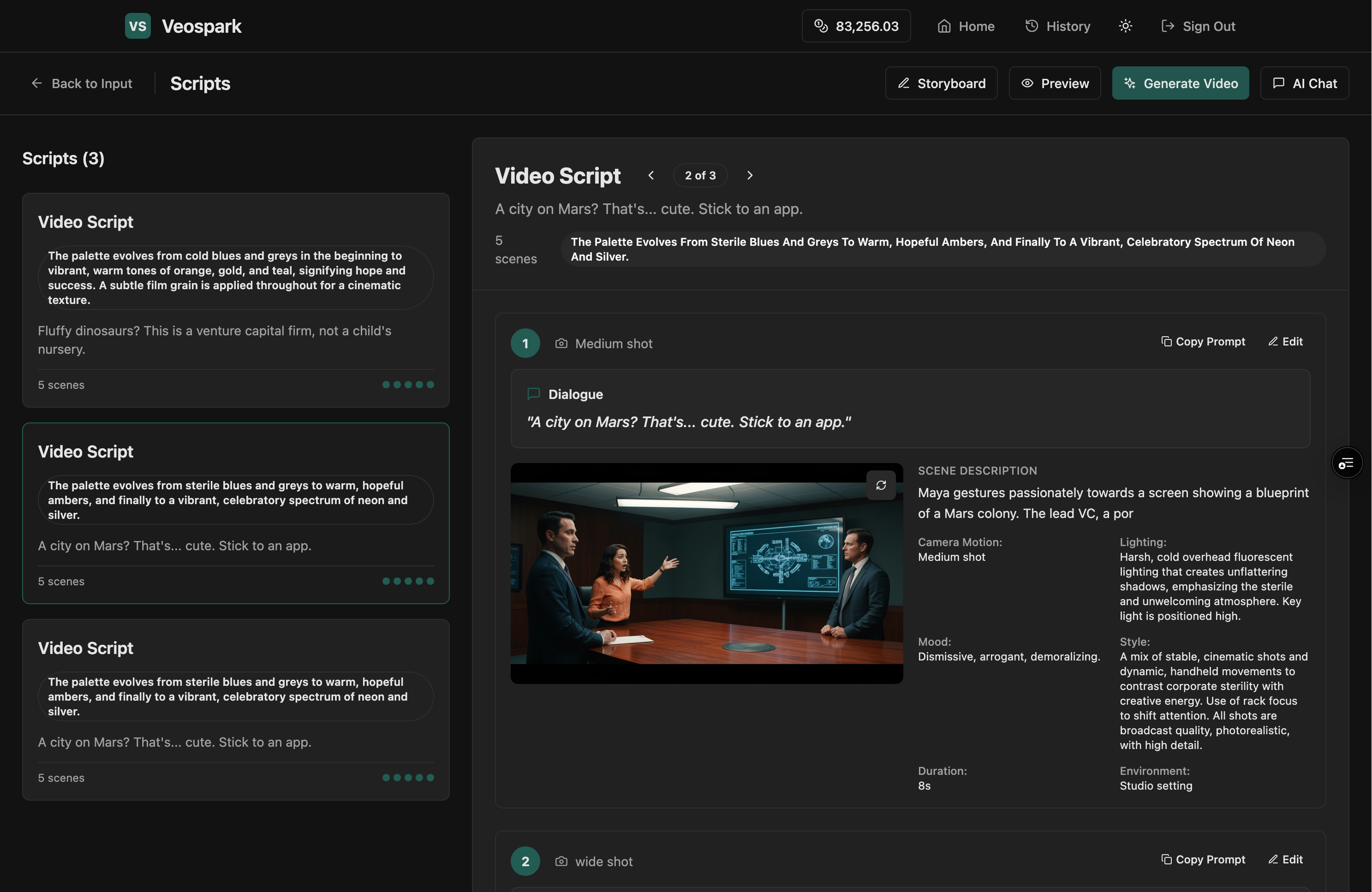Edit scene 1 Medium shot
This screenshot has height=892, width=1372.
1286,342
